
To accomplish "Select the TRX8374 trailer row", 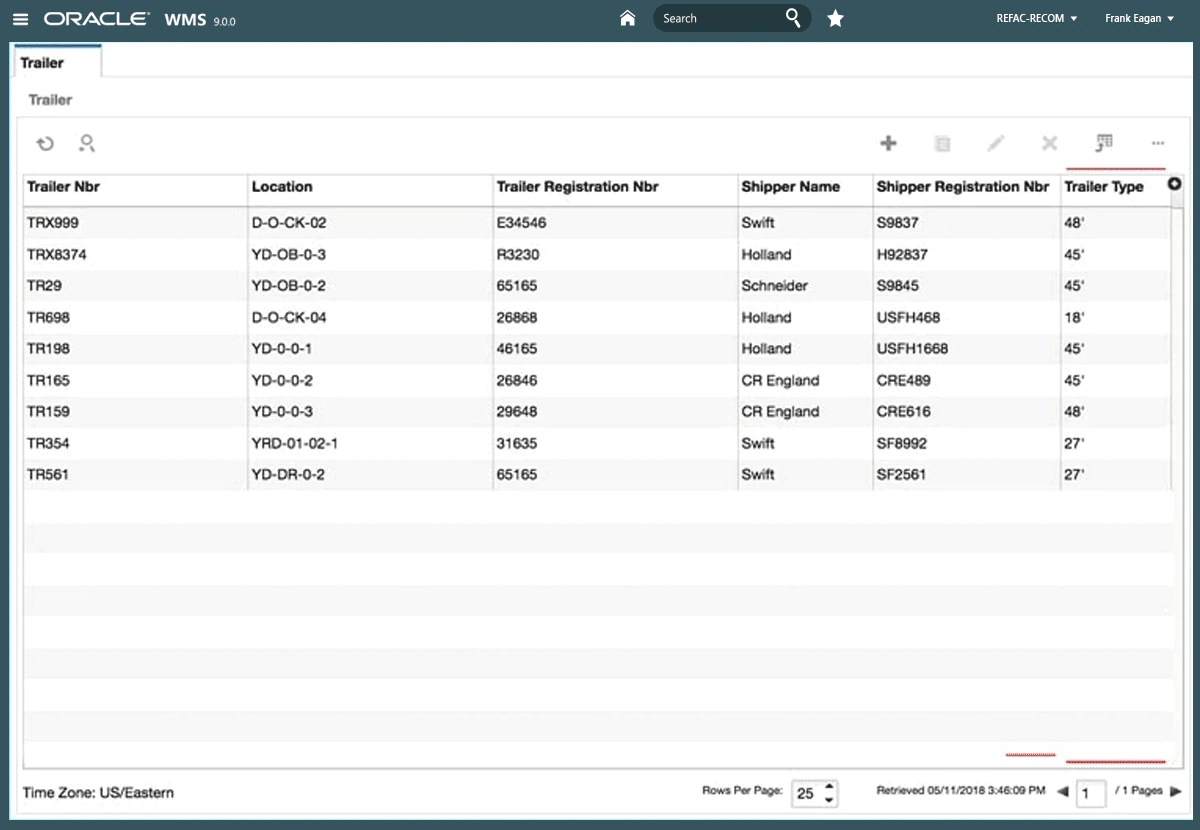I will 57,254.
